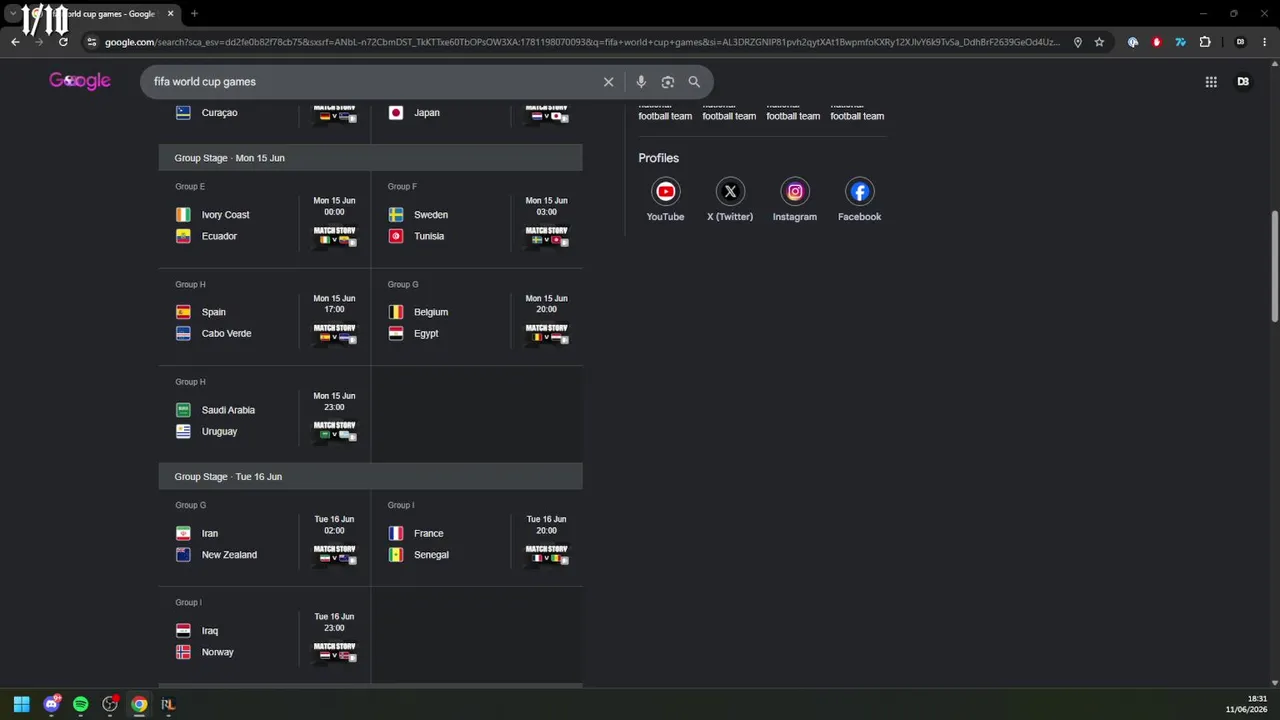This screenshot has height=720, width=1280.
Task: Click the 'Group Stage · Tue 16 Jun' header
Action: tap(370, 477)
